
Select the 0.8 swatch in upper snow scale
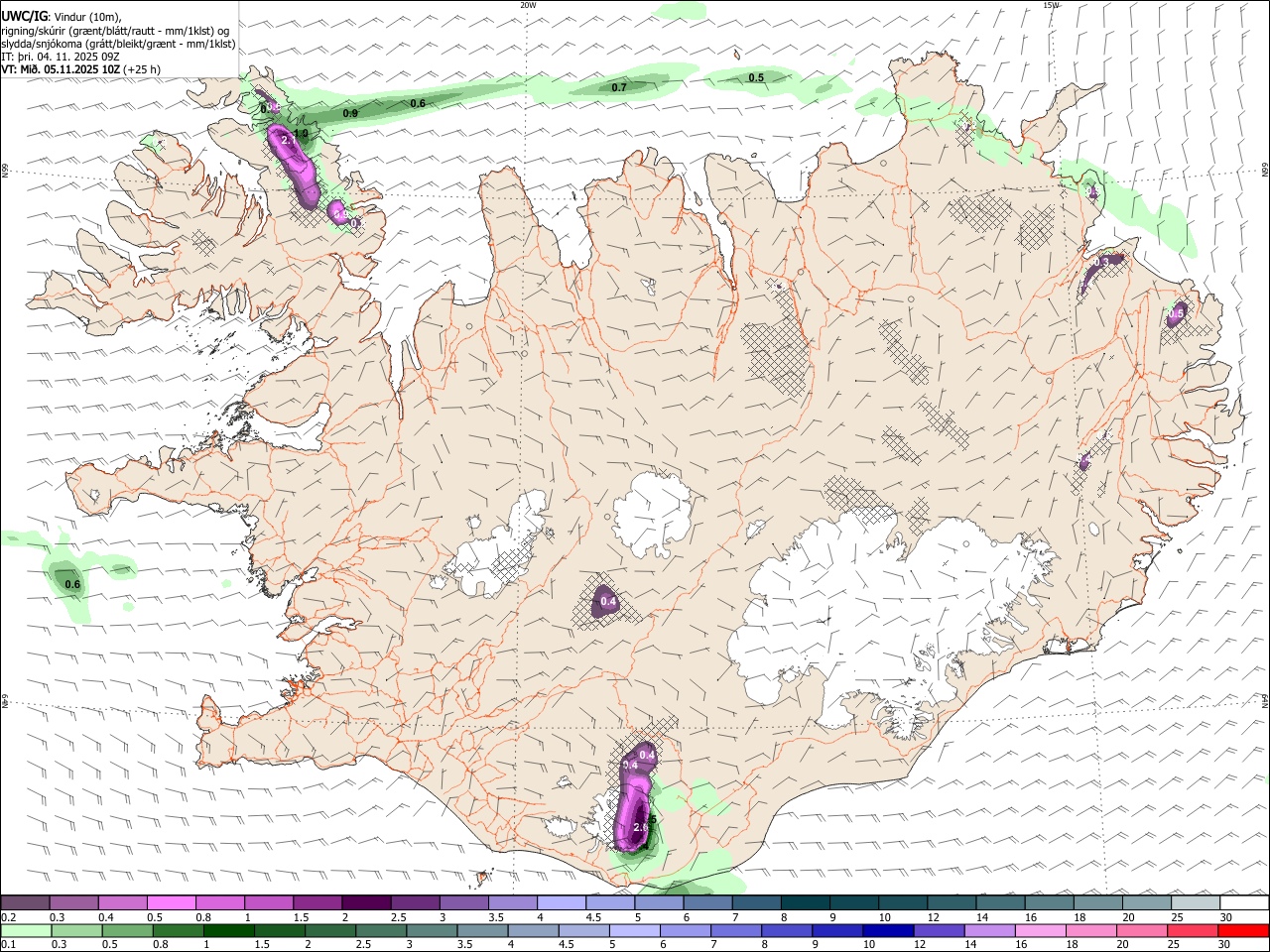click(x=220, y=903)
